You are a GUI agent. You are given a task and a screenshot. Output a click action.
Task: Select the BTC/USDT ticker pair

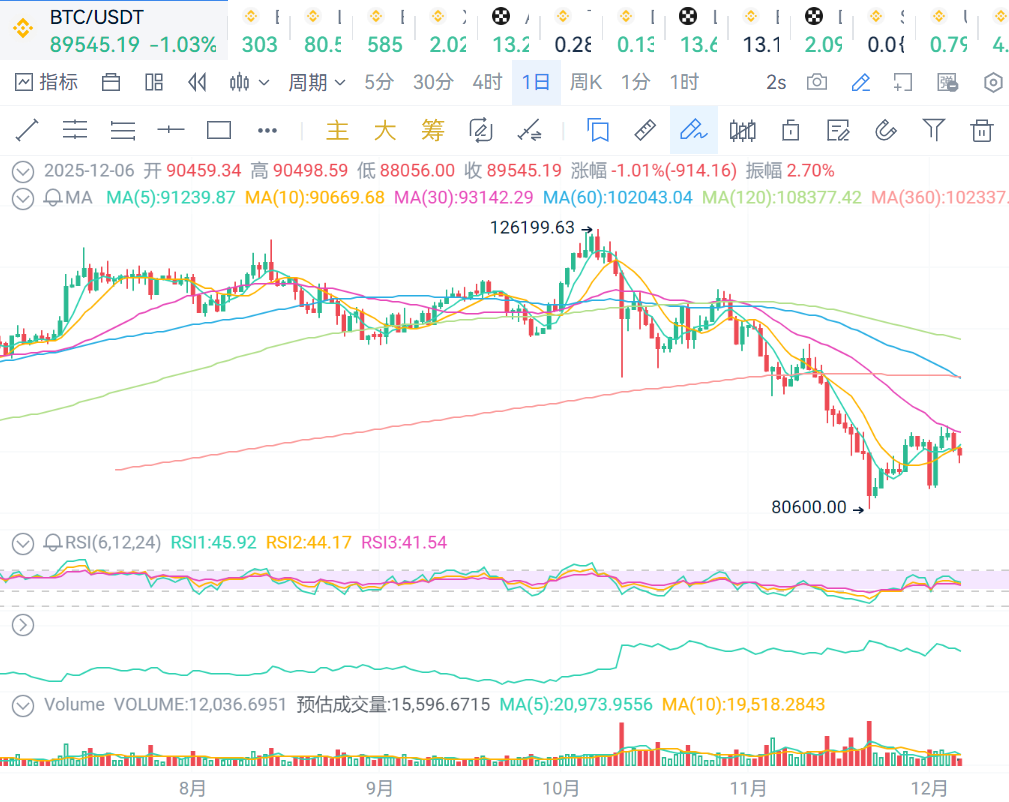(97, 17)
